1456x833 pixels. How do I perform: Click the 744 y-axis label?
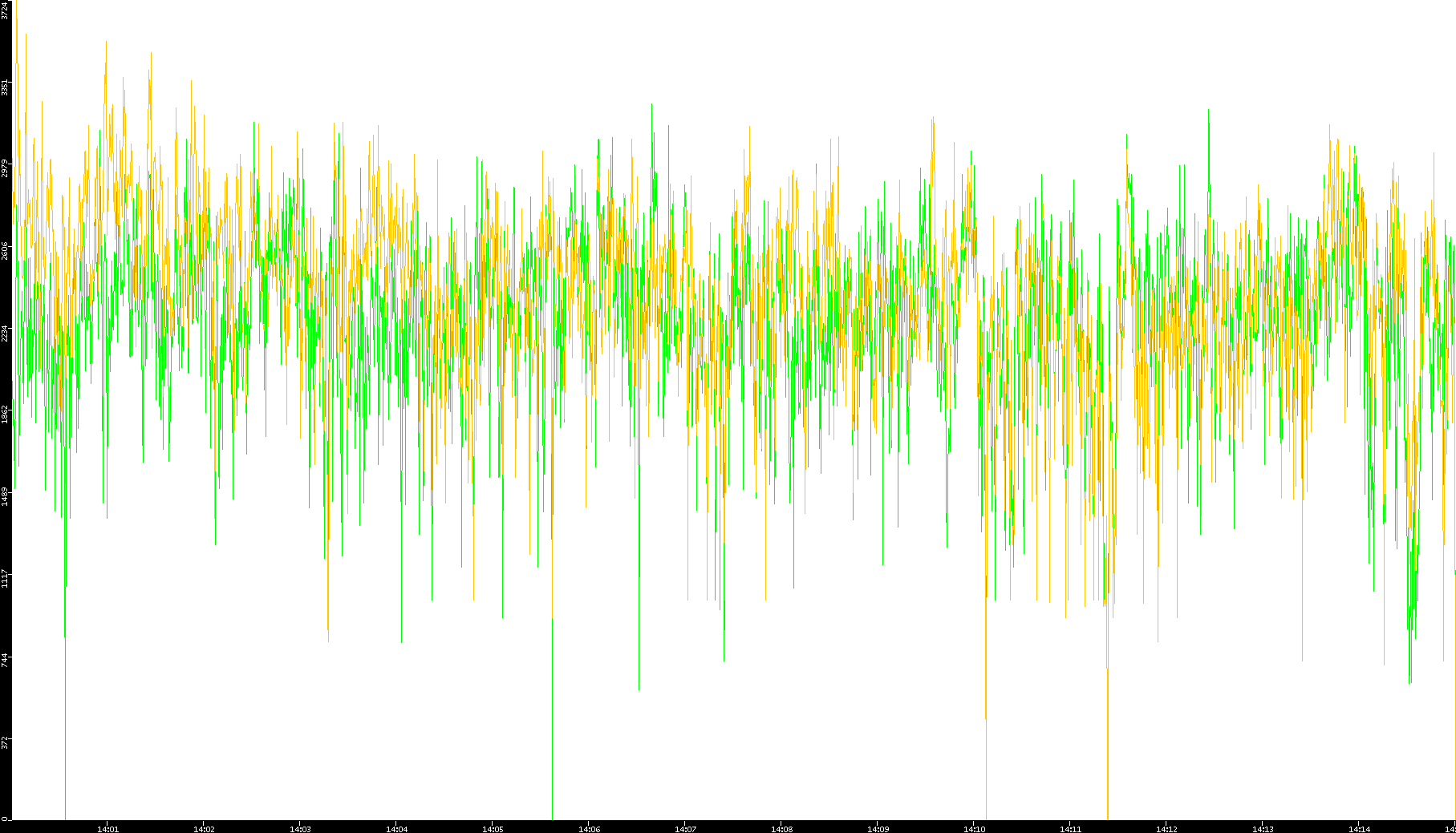click(x=6, y=660)
